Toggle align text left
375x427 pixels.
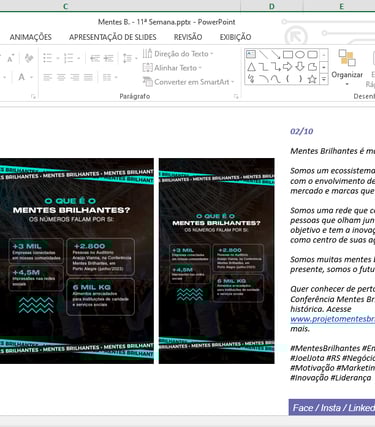tap(47, 78)
